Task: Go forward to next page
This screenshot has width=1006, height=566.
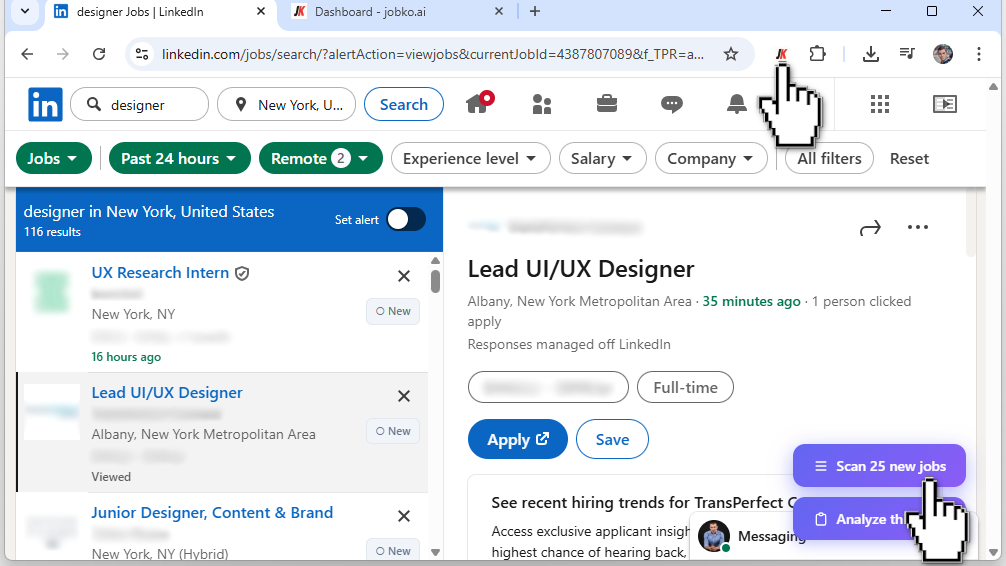Action: pyautogui.click(x=63, y=54)
